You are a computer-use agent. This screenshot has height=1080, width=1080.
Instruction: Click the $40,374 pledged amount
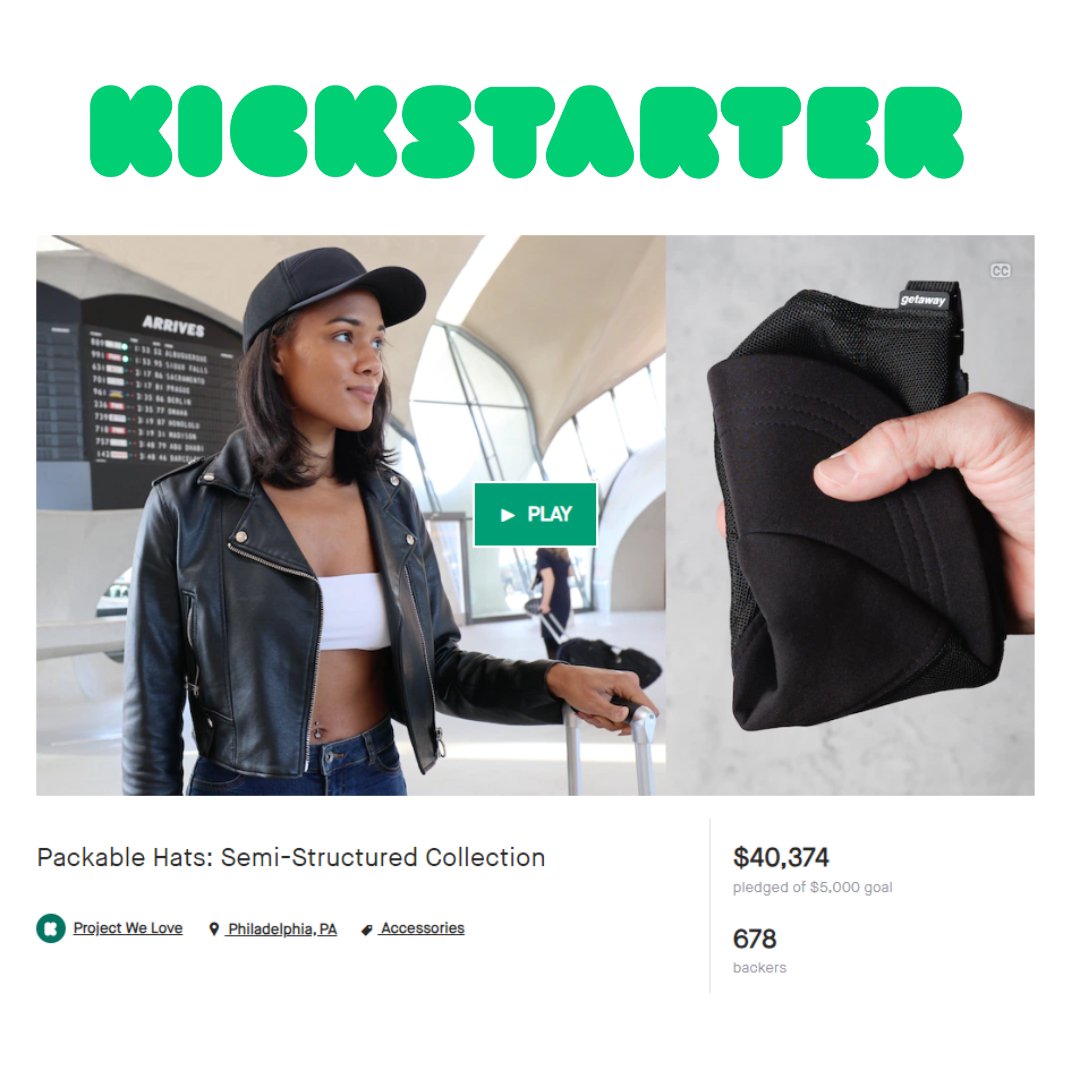point(781,857)
